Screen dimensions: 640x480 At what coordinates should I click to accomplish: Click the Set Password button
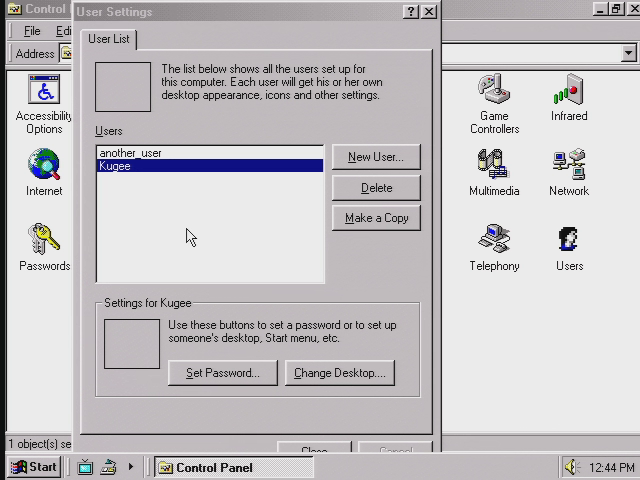tap(222, 373)
